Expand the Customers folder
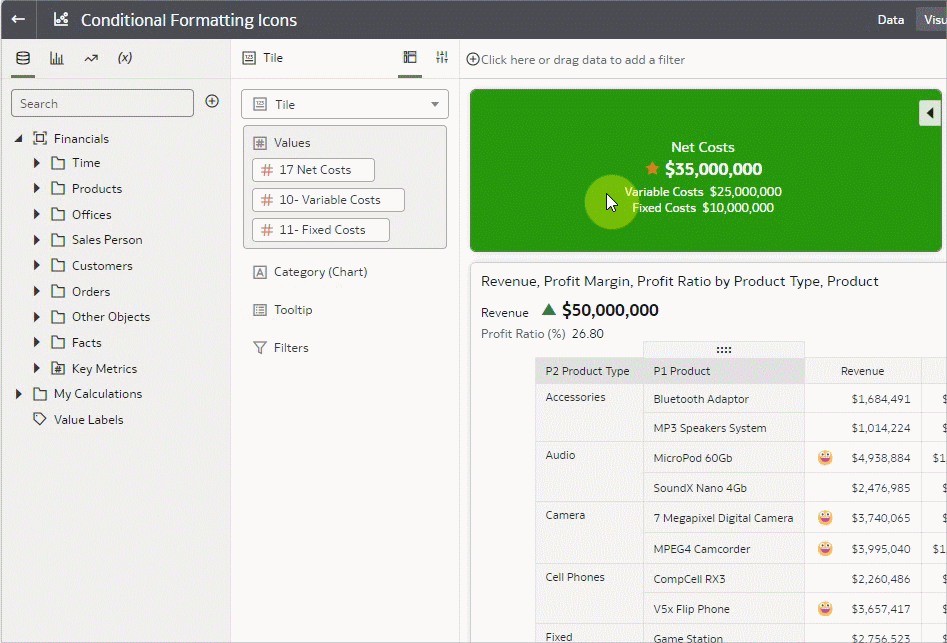The height and width of the screenshot is (643, 947). 36,265
